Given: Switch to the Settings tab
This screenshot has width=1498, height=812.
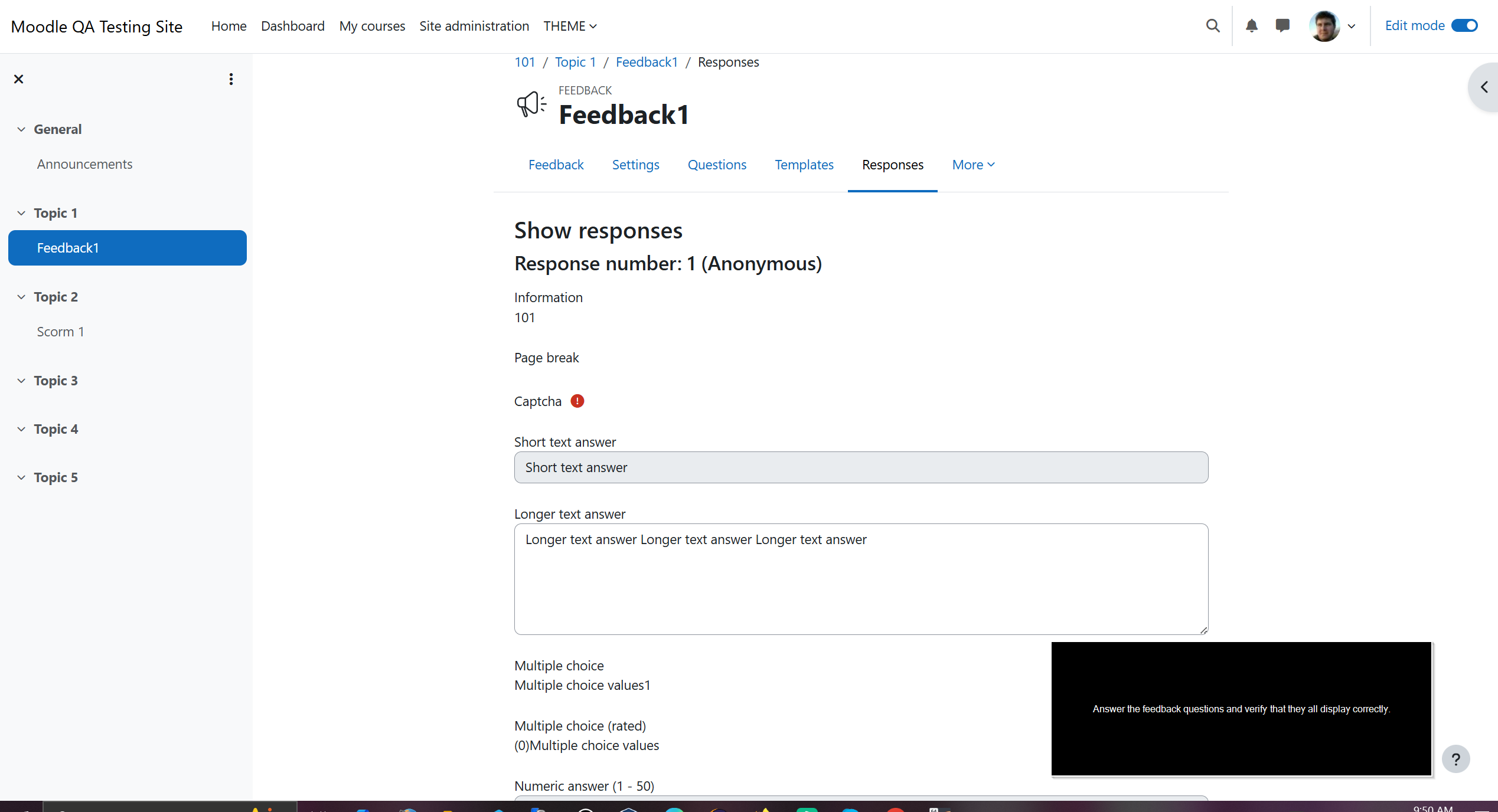Looking at the screenshot, I should (635, 165).
